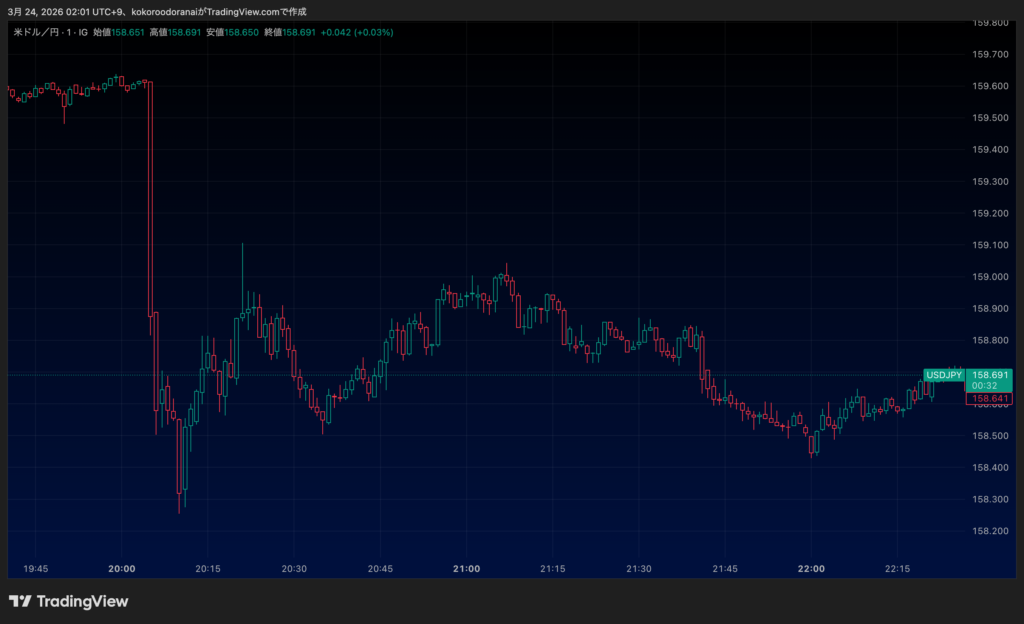Select the 21:00 time axis marker
The image size is (1024, 624).
coord(466,568)
